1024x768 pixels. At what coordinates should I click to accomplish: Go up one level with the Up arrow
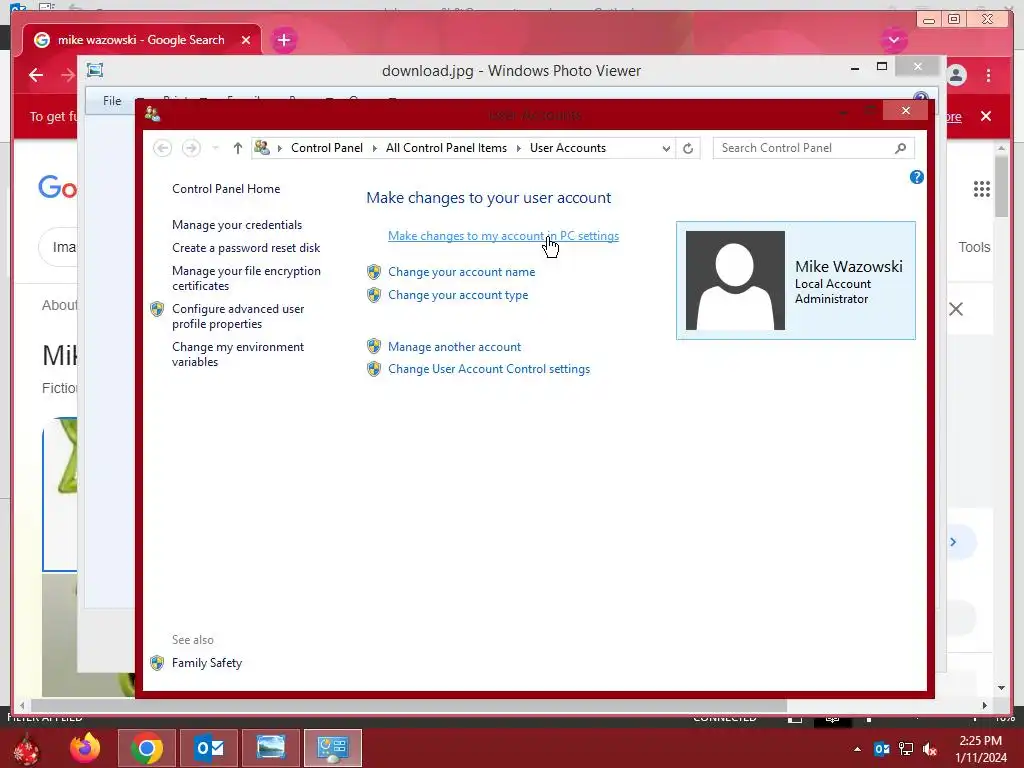coord(238,148)
